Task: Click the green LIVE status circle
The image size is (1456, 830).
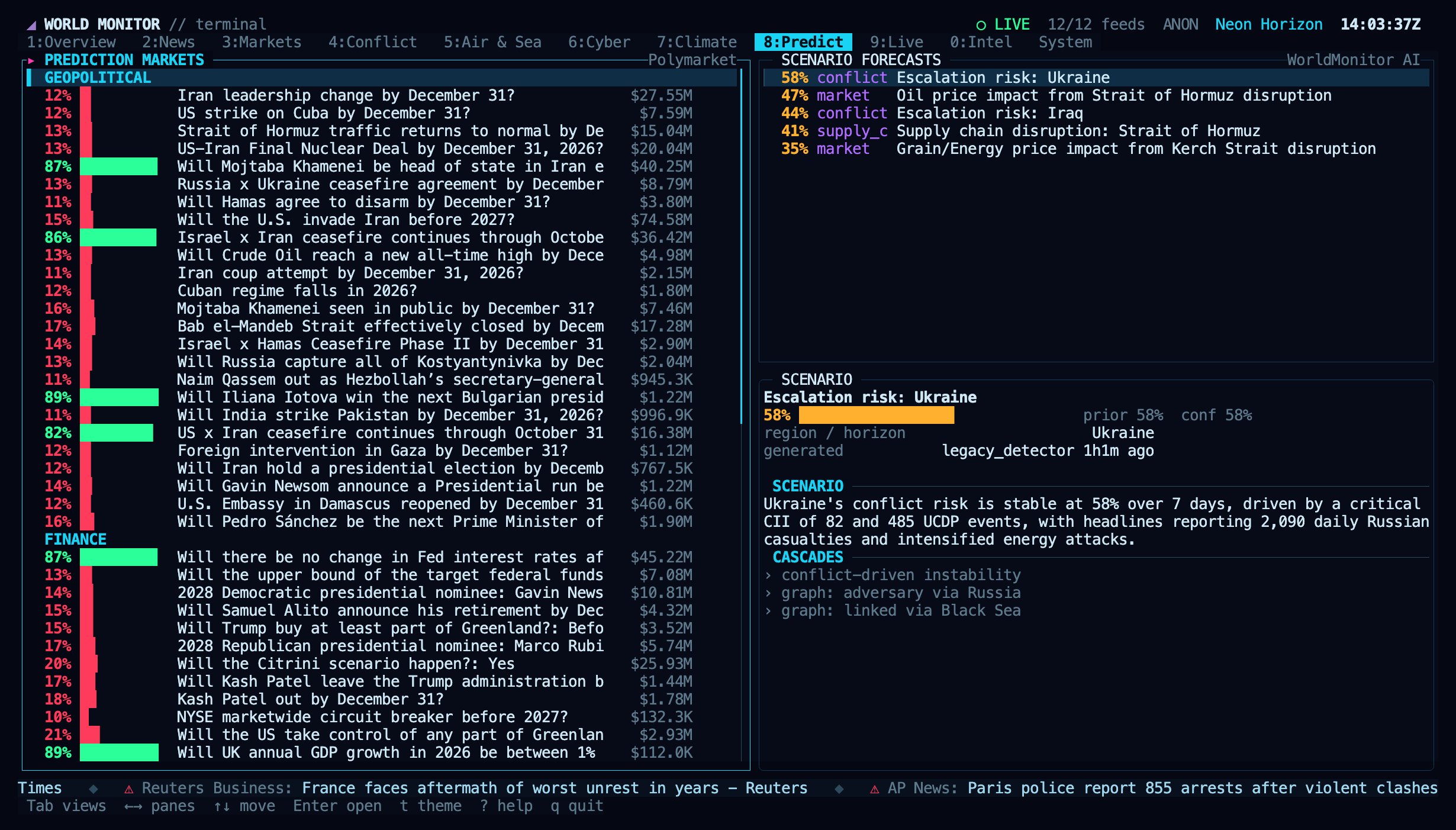Action: 981,25
